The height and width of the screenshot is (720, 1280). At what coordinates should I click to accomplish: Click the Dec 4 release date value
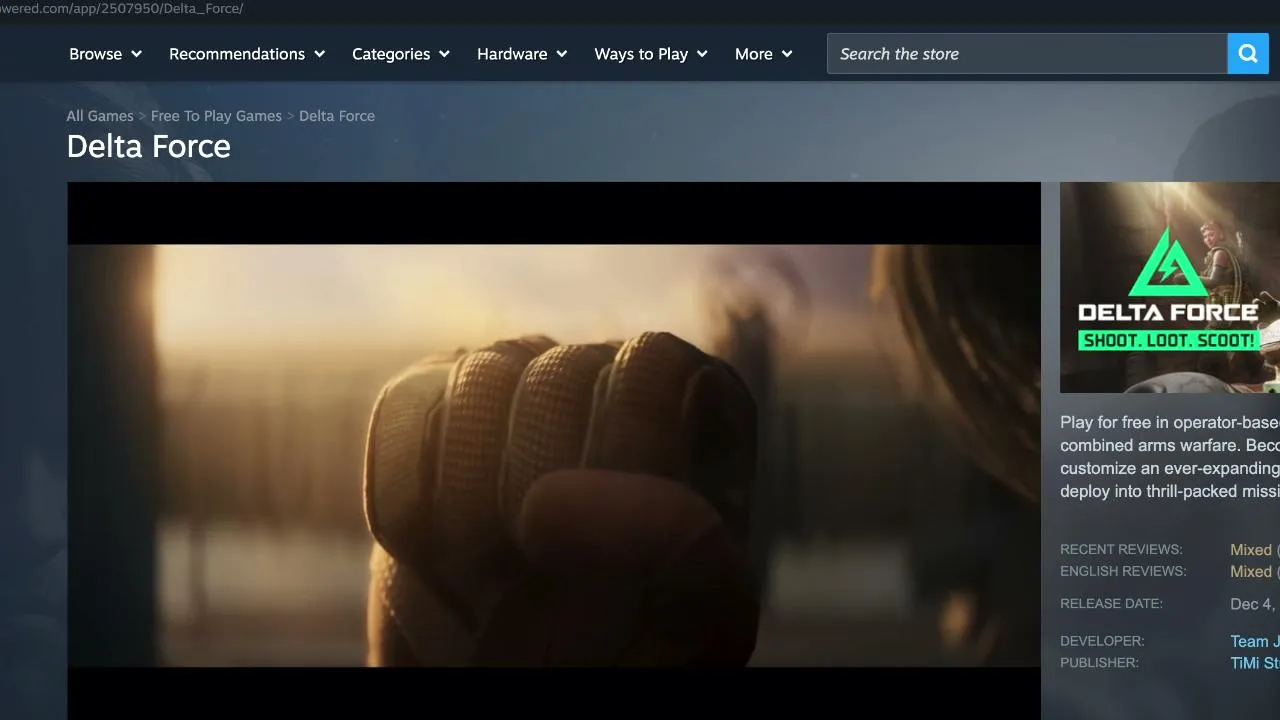1255,604
